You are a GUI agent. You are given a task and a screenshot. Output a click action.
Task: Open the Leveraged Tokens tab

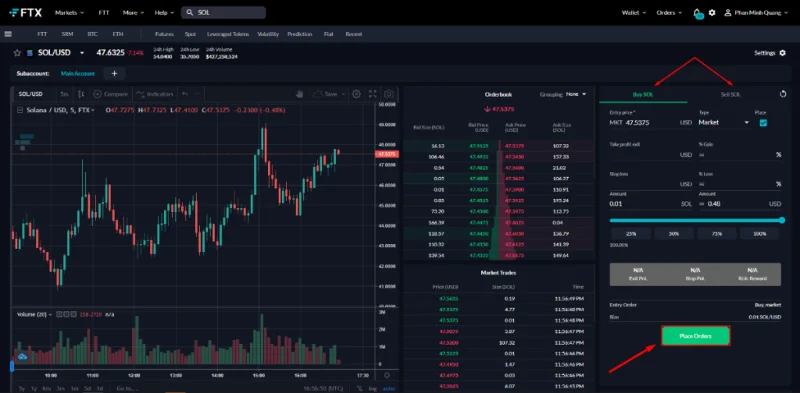coord(228,34)
